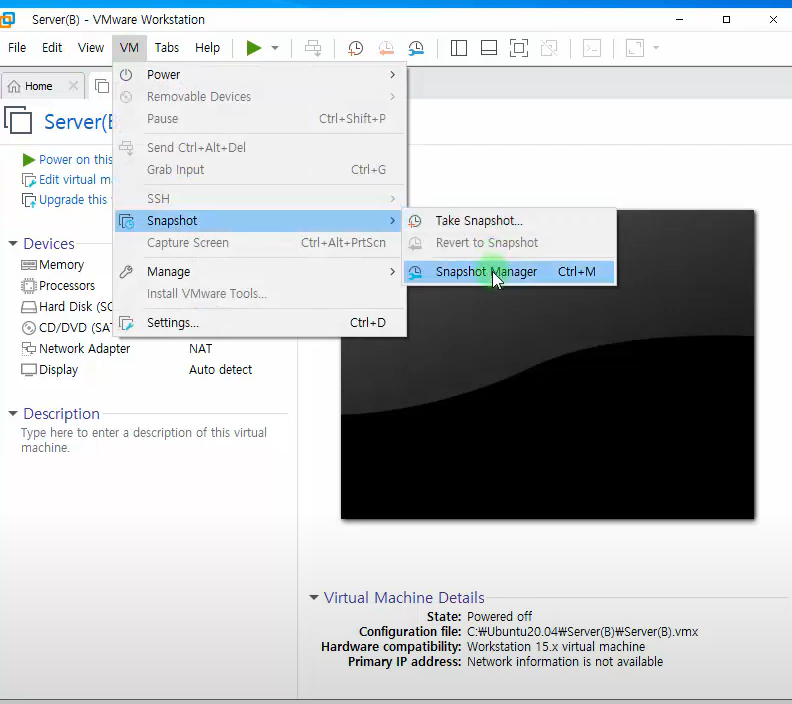Click the Unity mode toolbar icon
Viewport: 792px width, 704px height.
tap(549, 48)
